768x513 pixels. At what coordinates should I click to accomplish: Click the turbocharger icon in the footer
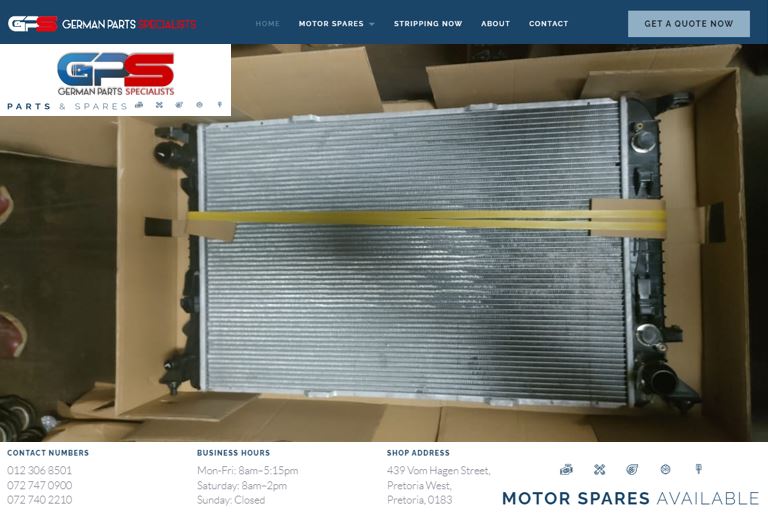632,470
